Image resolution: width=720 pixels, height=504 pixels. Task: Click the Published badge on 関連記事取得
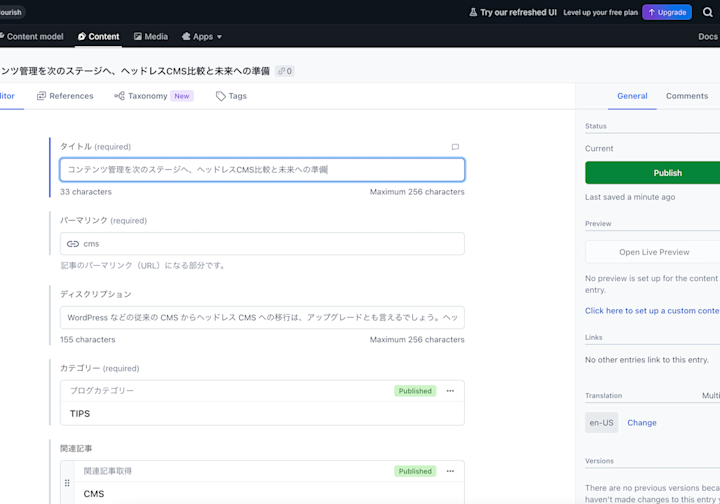415,471
